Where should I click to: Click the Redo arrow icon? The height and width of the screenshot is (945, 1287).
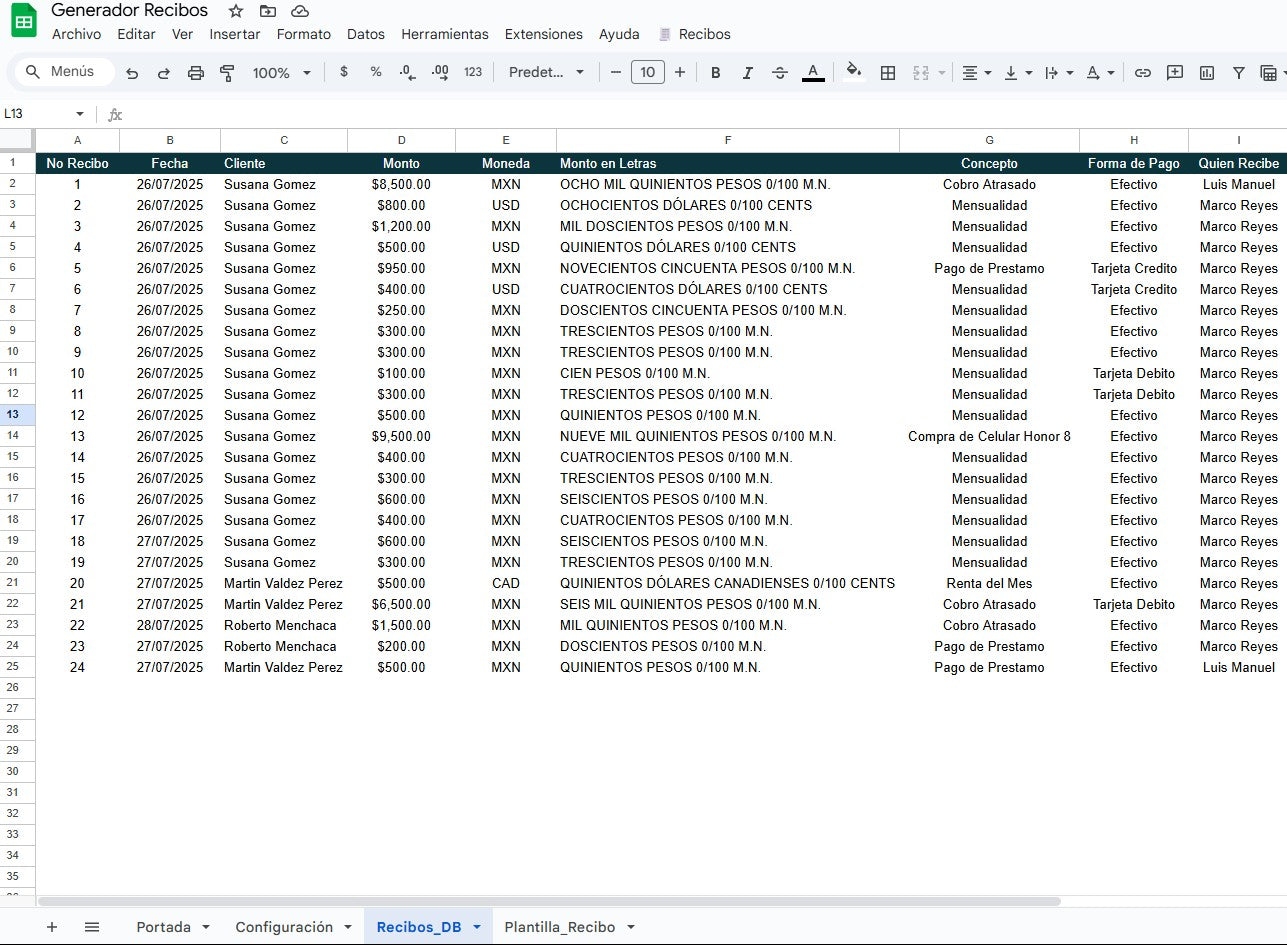164,73
